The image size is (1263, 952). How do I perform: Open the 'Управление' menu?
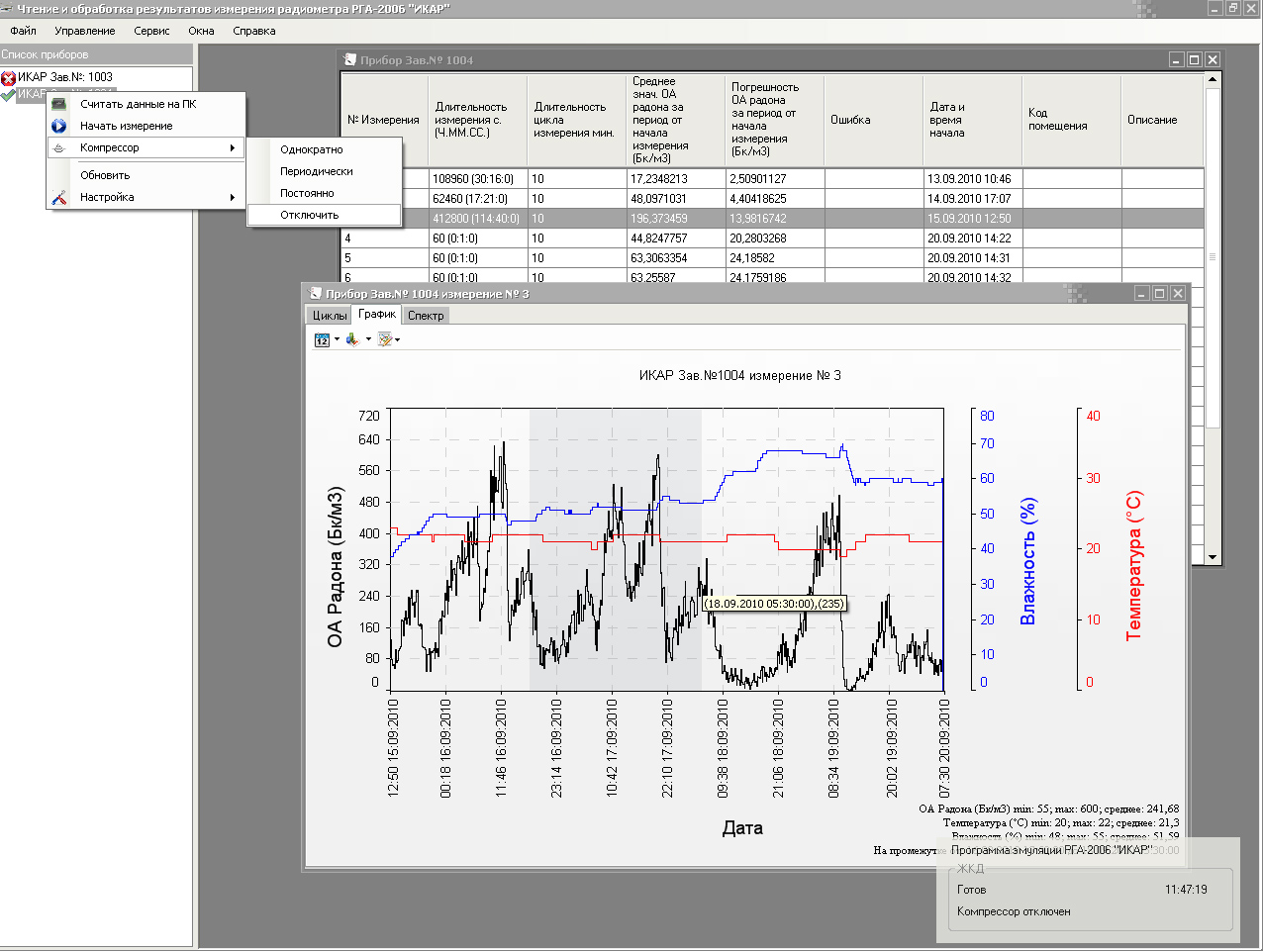85,31
